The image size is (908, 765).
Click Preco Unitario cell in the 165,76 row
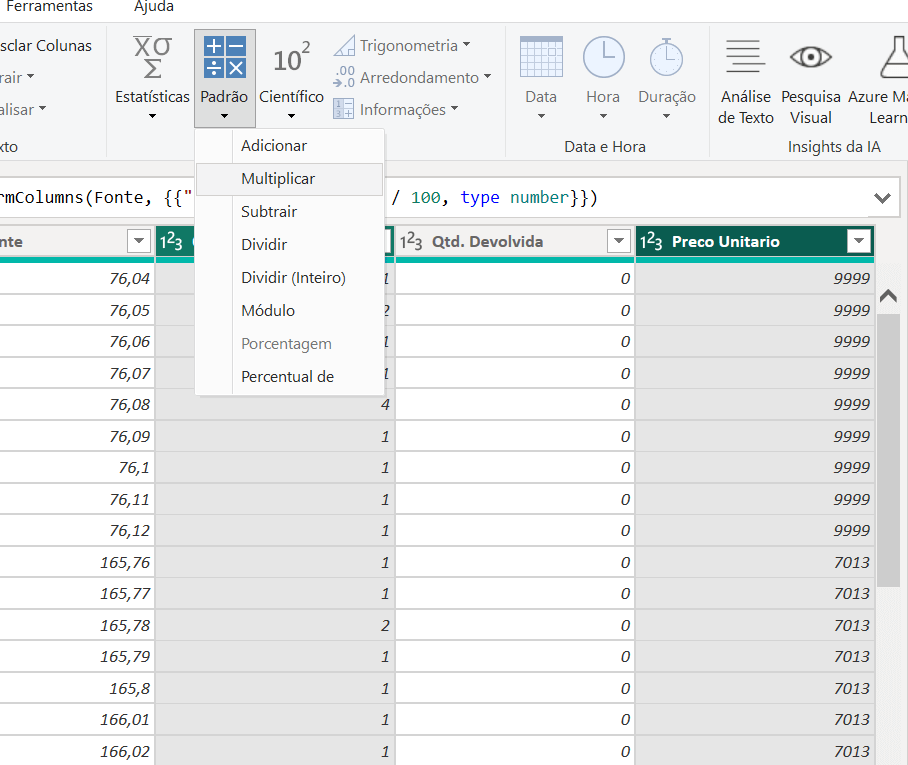755,563
